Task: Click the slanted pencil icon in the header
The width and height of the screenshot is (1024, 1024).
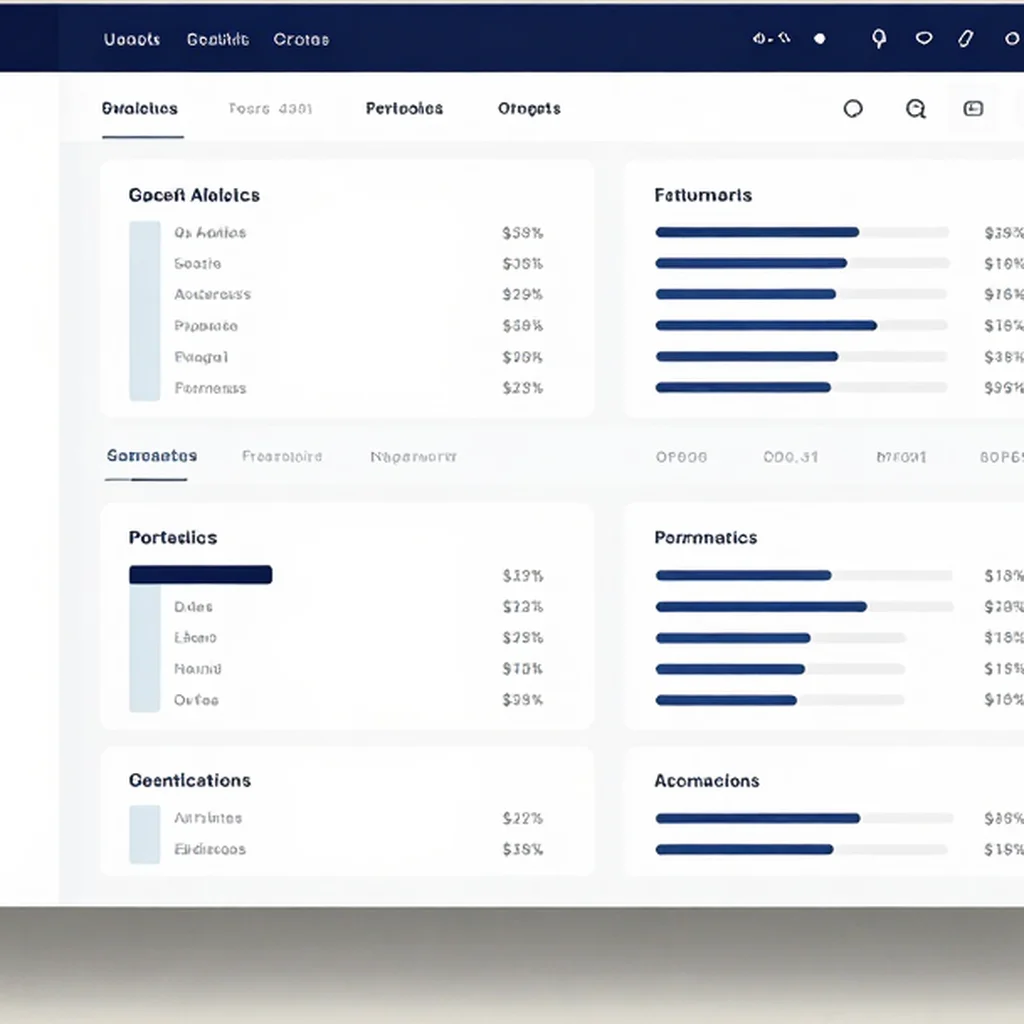Action: tap(966, 39)
